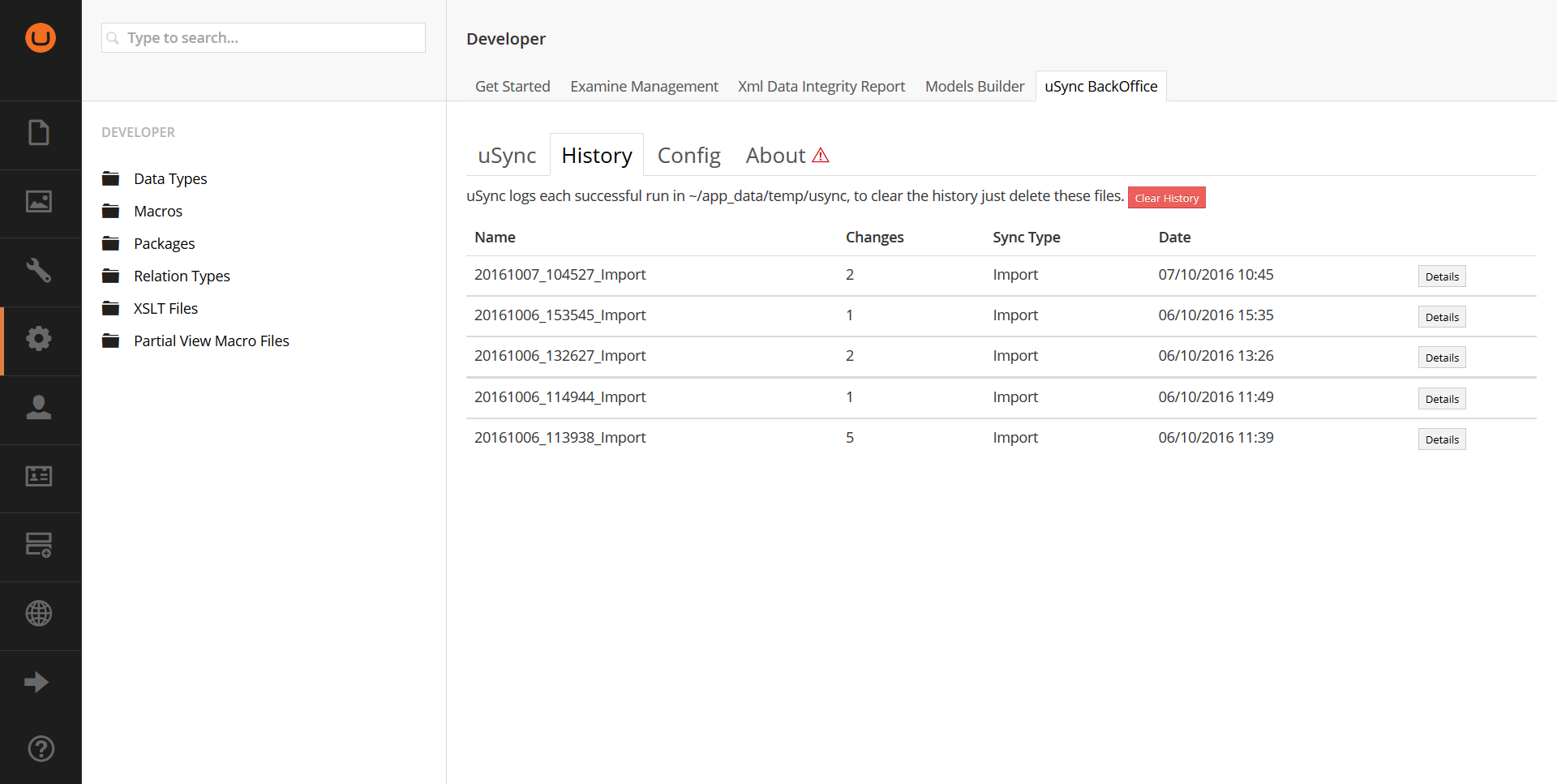Select the uSync BackOffice tab
Image resolution: width=1557 pixels, height=784 pixels.
[x=1101, y=86]
